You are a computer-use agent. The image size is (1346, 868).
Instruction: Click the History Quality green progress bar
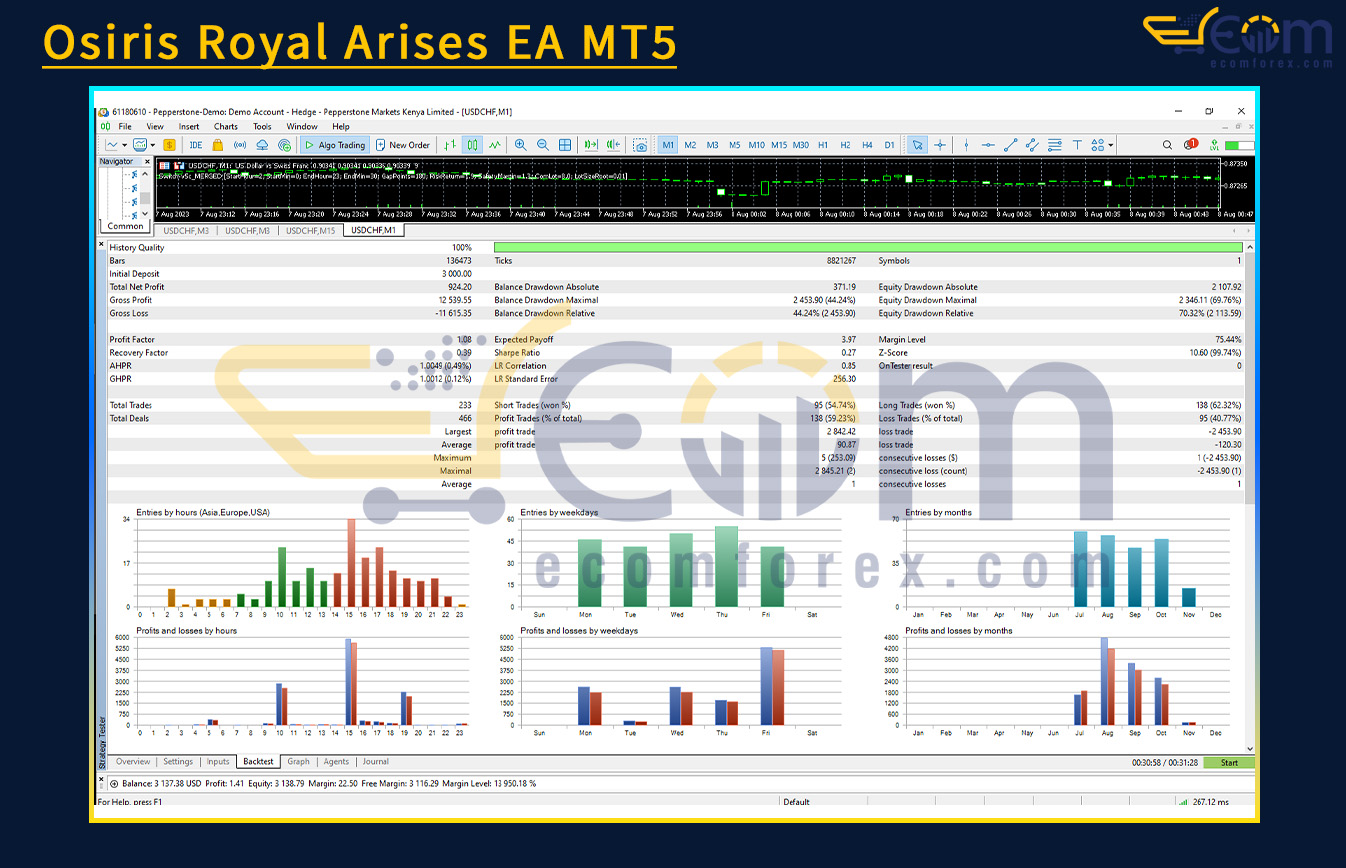tap(868, 247)
